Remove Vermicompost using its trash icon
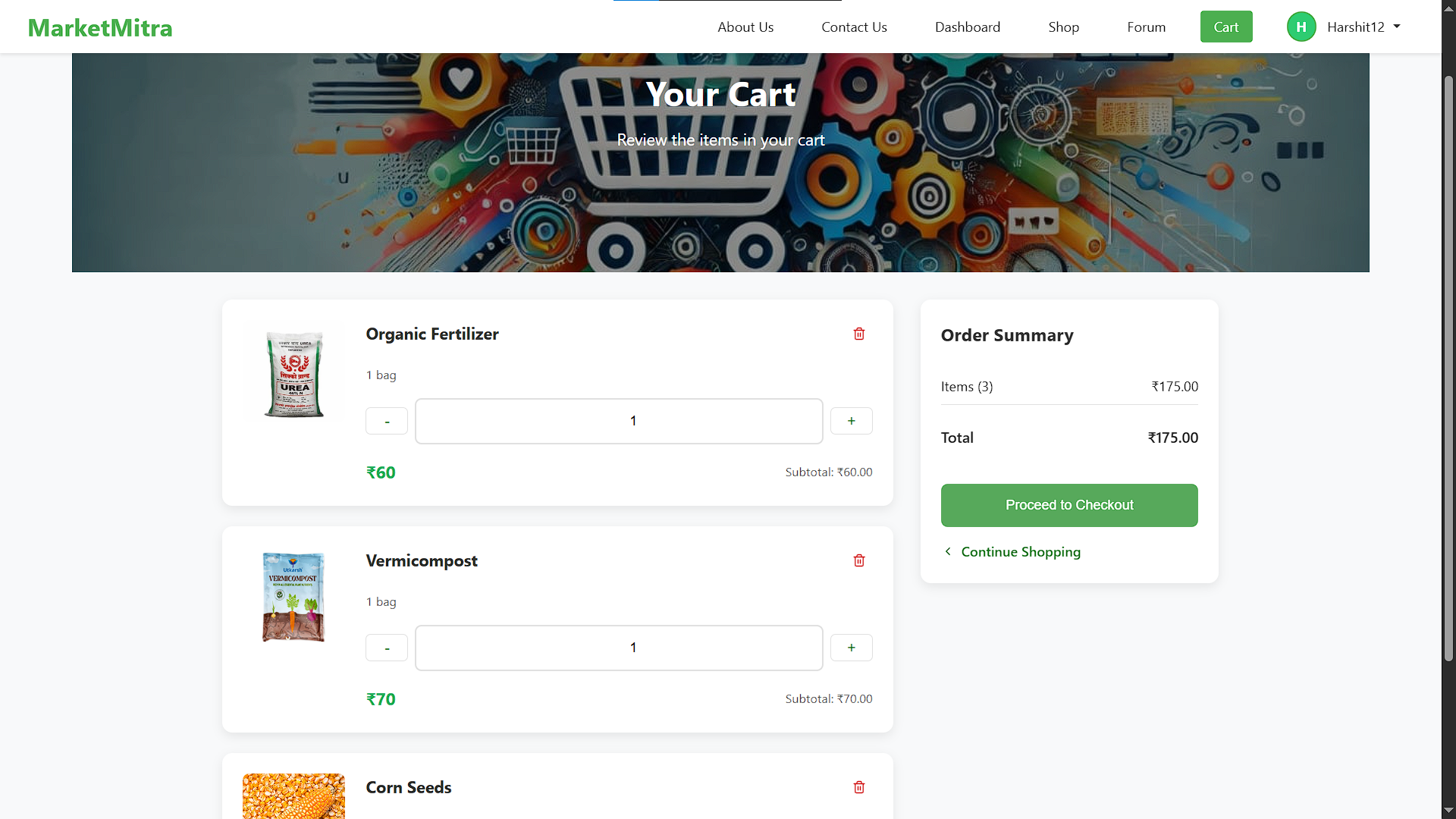Image resolution: width=1456 pixels, height=819 pixels. tap(859, 560)
